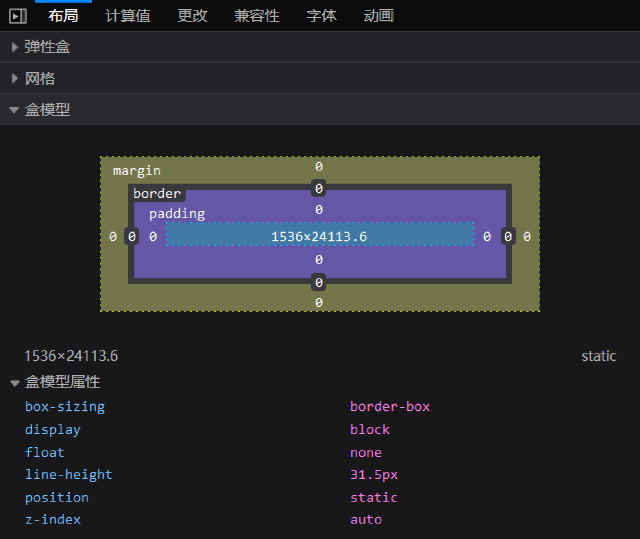Image resolution: width=640 pixels, height=539 pixels.
Task: Expand the 弹性盒 section
Action: pyautogui.click(x=47, y=47)
